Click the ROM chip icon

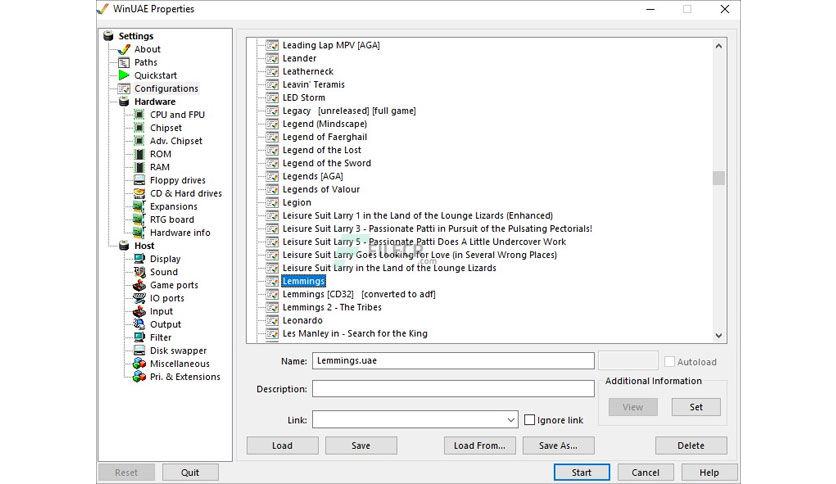coord(139,154)
